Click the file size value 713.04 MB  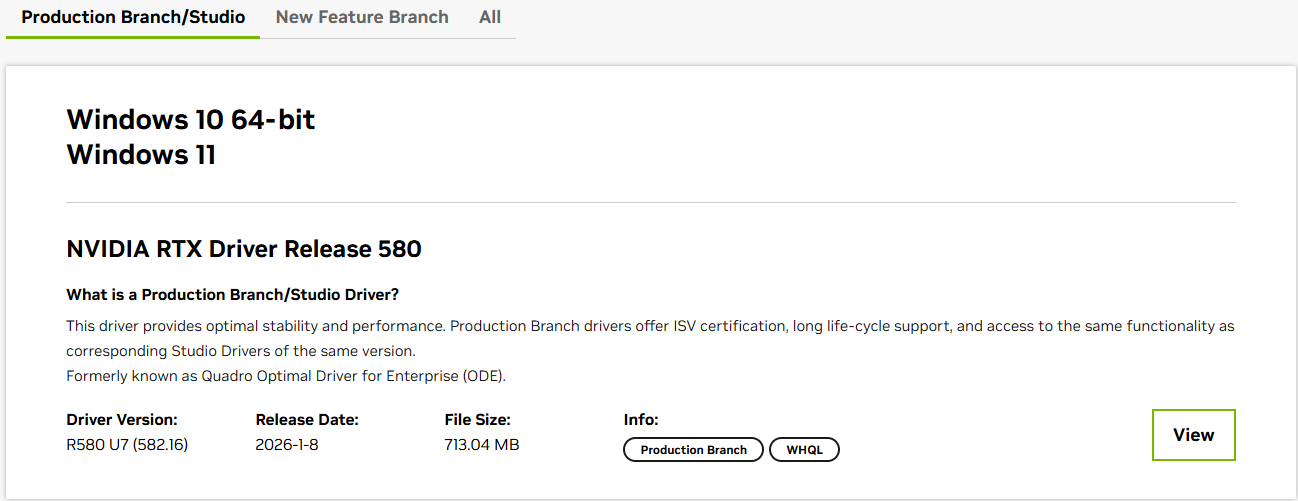point(482,444)
